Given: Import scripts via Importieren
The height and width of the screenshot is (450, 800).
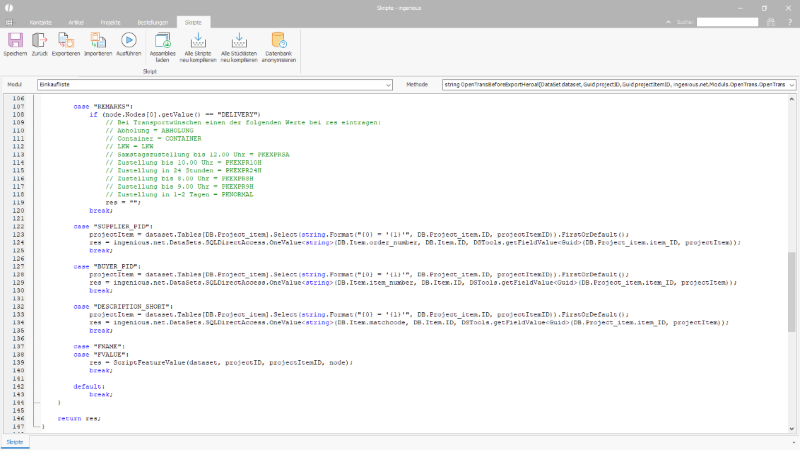Looking at the screenshot, I should coord(98,44).
